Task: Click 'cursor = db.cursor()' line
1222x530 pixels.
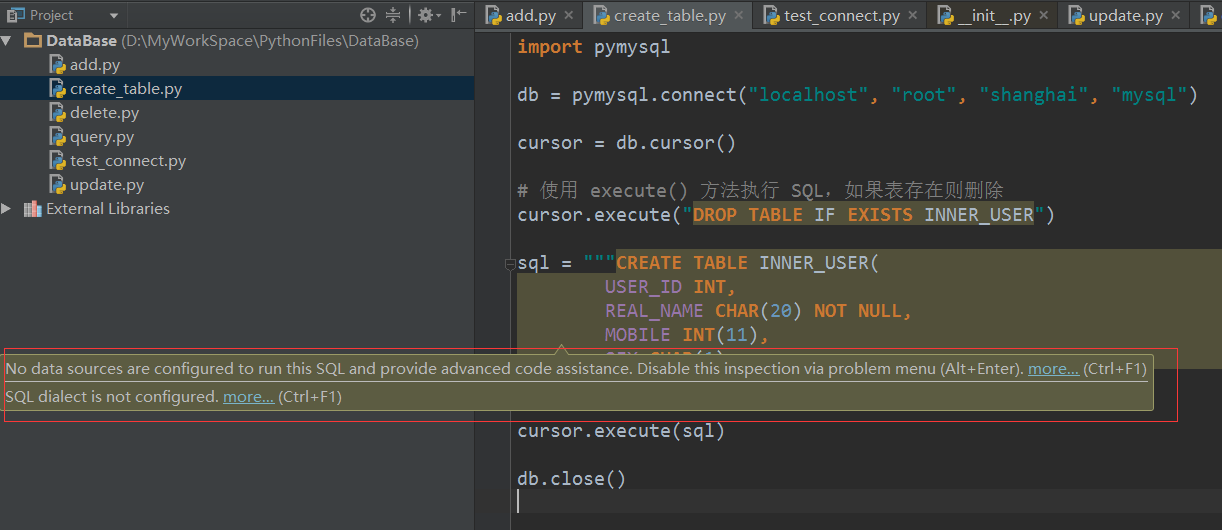Action: pos(627,143)
